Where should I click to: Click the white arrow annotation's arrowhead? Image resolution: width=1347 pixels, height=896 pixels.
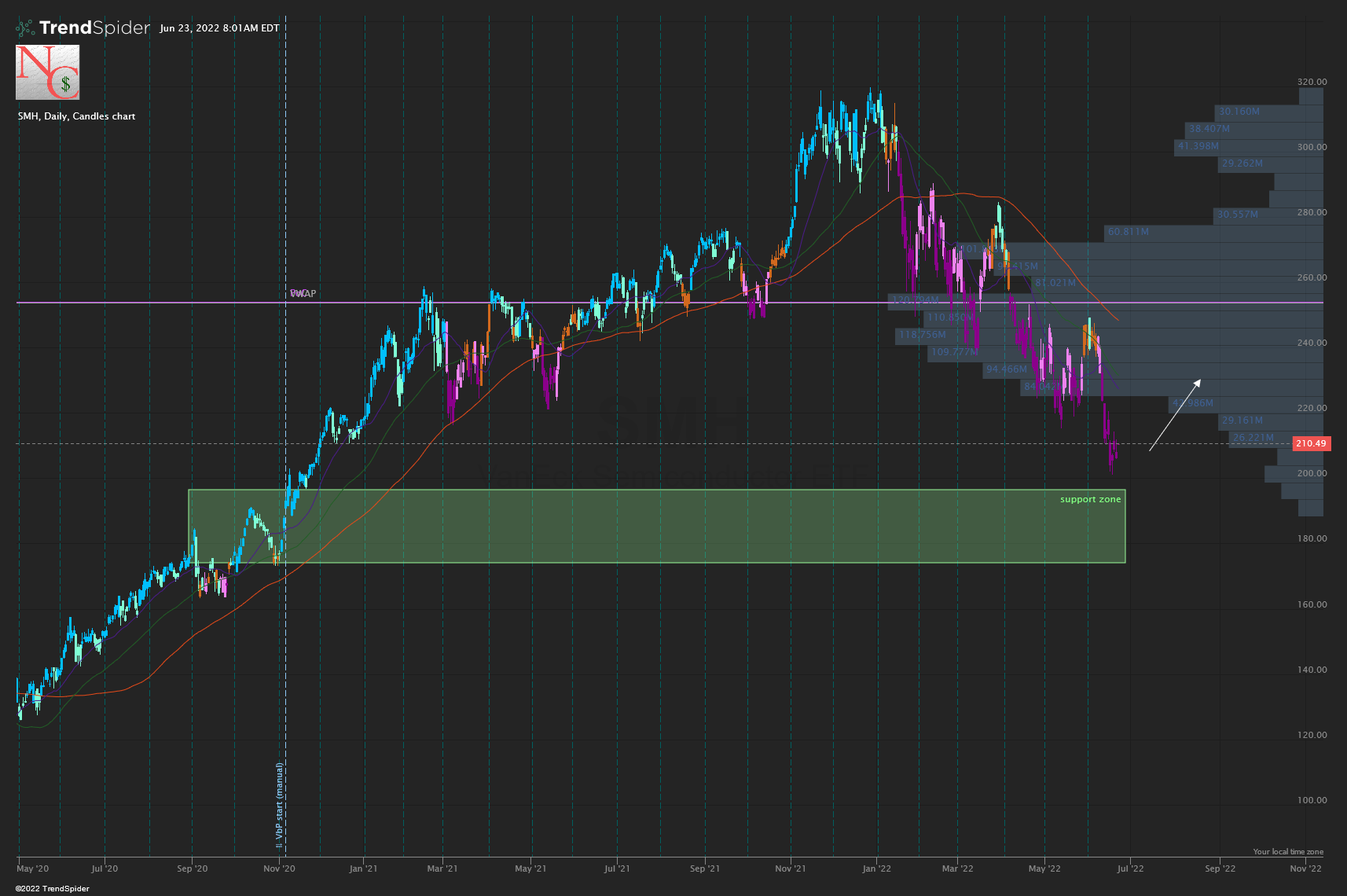(1197, 383)
